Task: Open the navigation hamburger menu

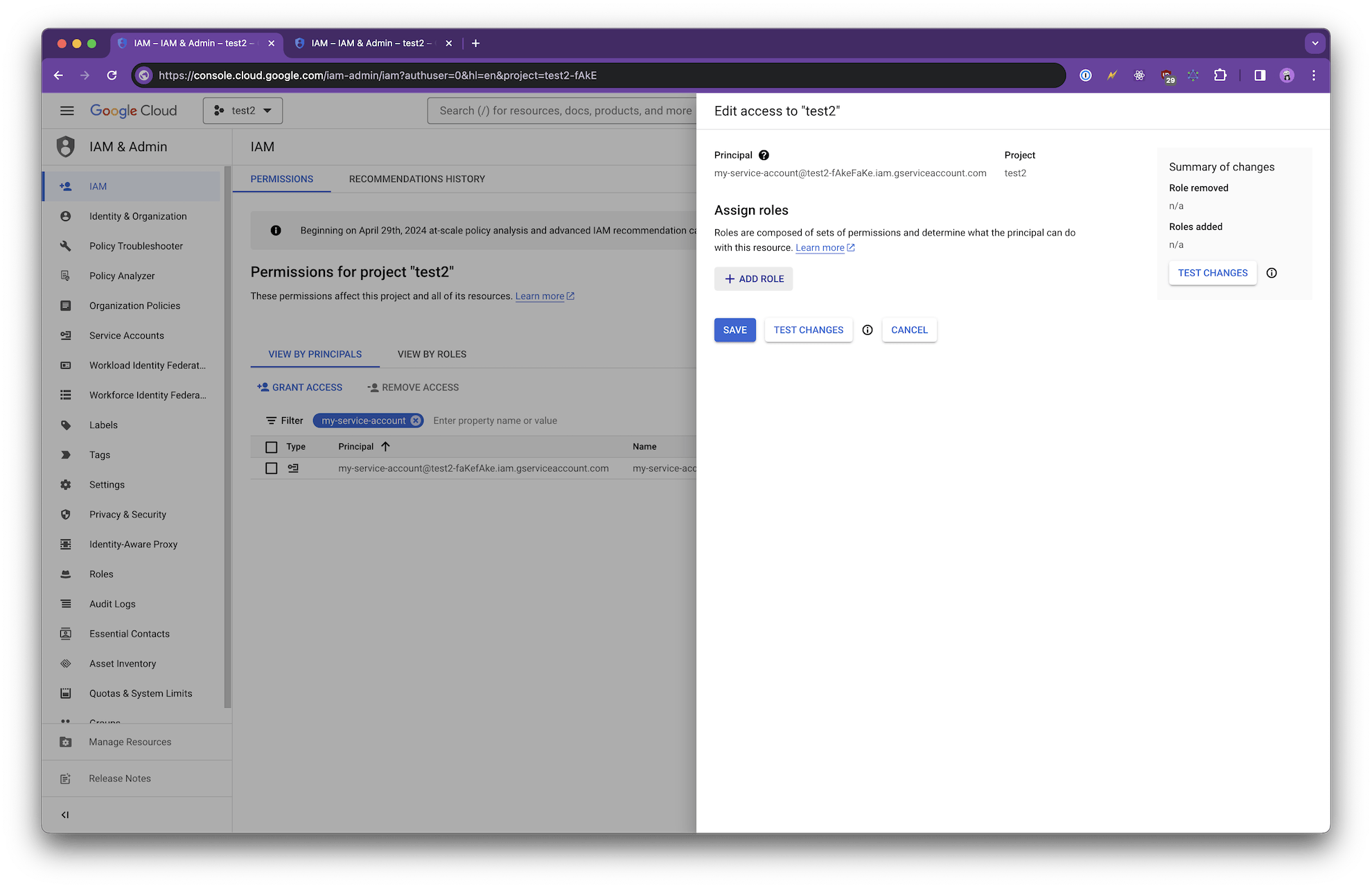Action: [67, 110]
